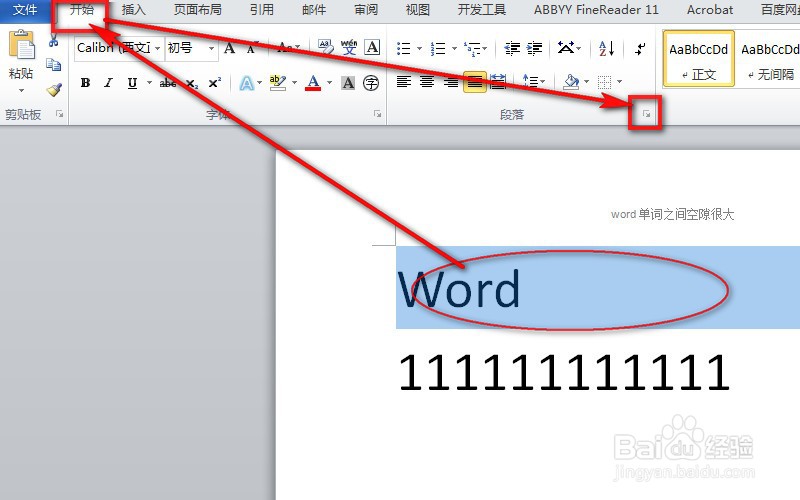The image size is (800, 500).
Task: Click the paragraph shading paint bucket
Action: point(571,82)
